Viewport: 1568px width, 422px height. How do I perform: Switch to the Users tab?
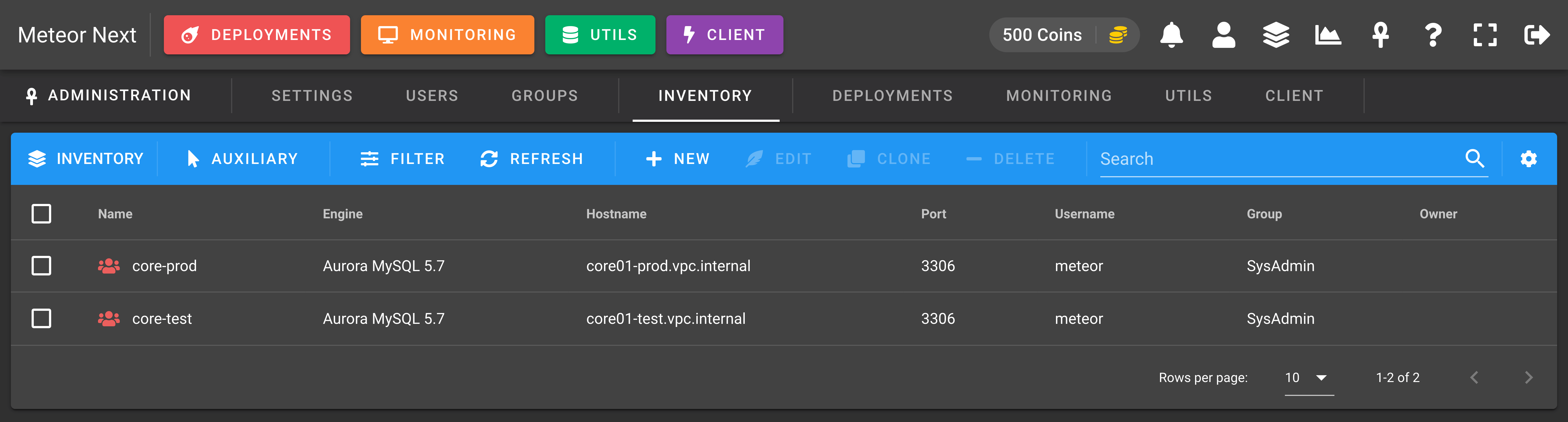click(432, 95)
